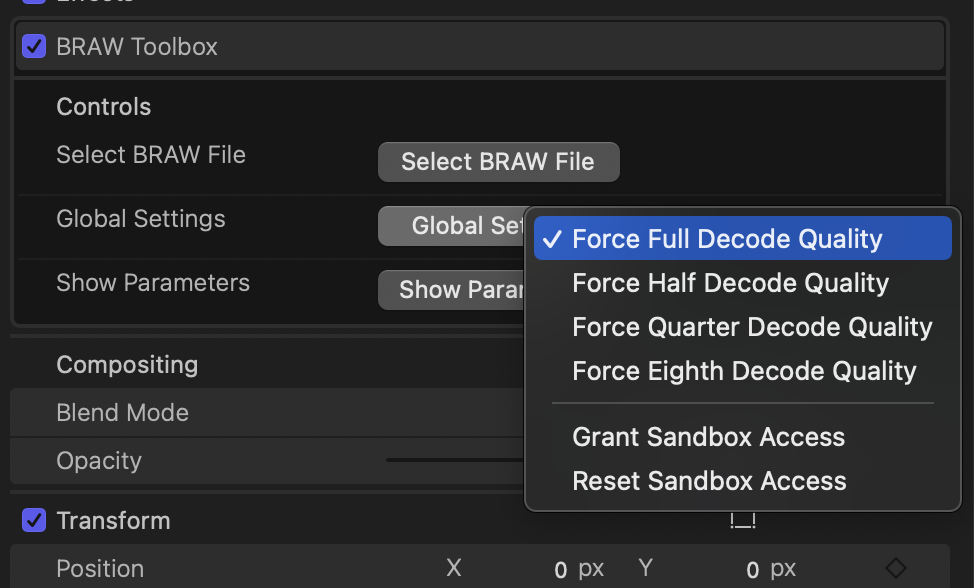Add keyframe with Position diamond icon

[896, 568]
